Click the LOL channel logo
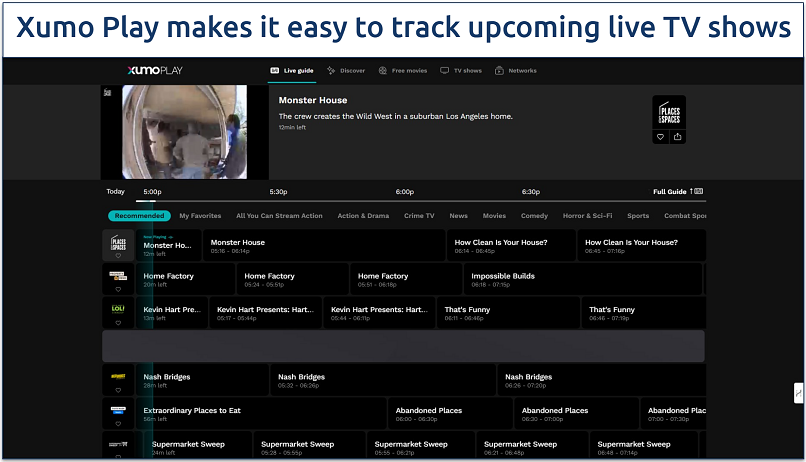This screenshot has height=462, width=806. (x=118, y=309)
